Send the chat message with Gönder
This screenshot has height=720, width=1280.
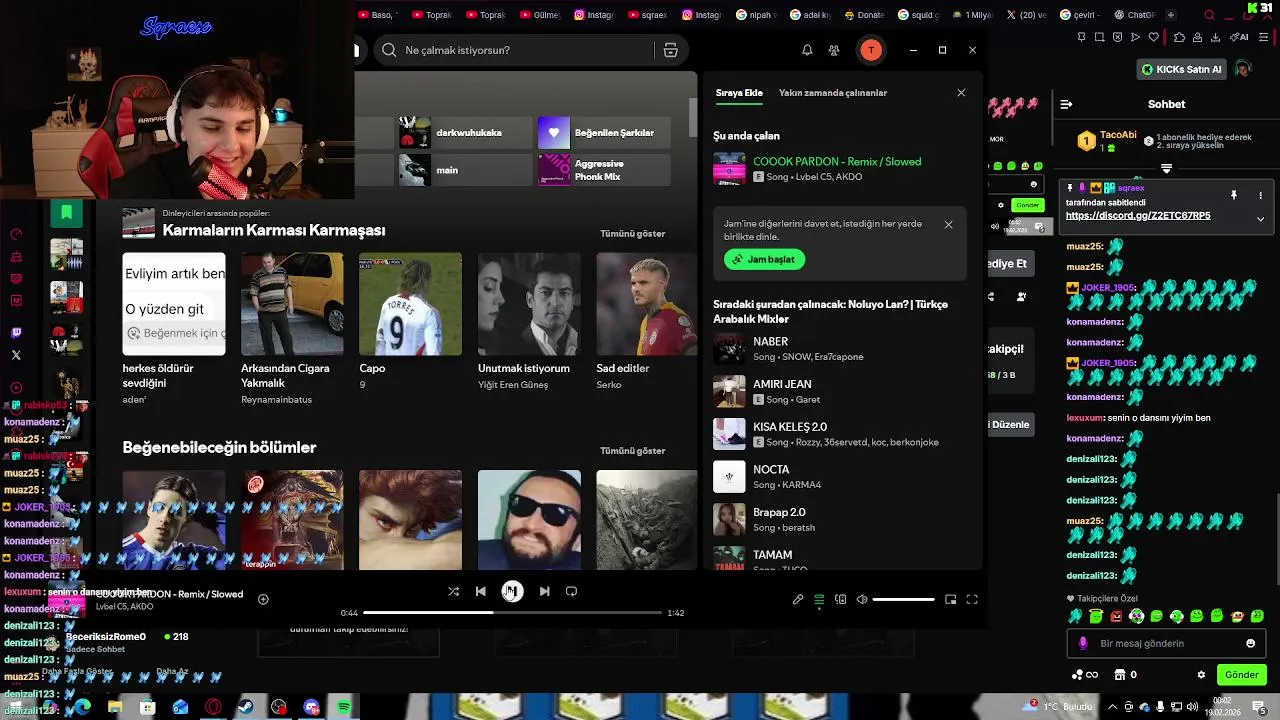click(1242, 675)
